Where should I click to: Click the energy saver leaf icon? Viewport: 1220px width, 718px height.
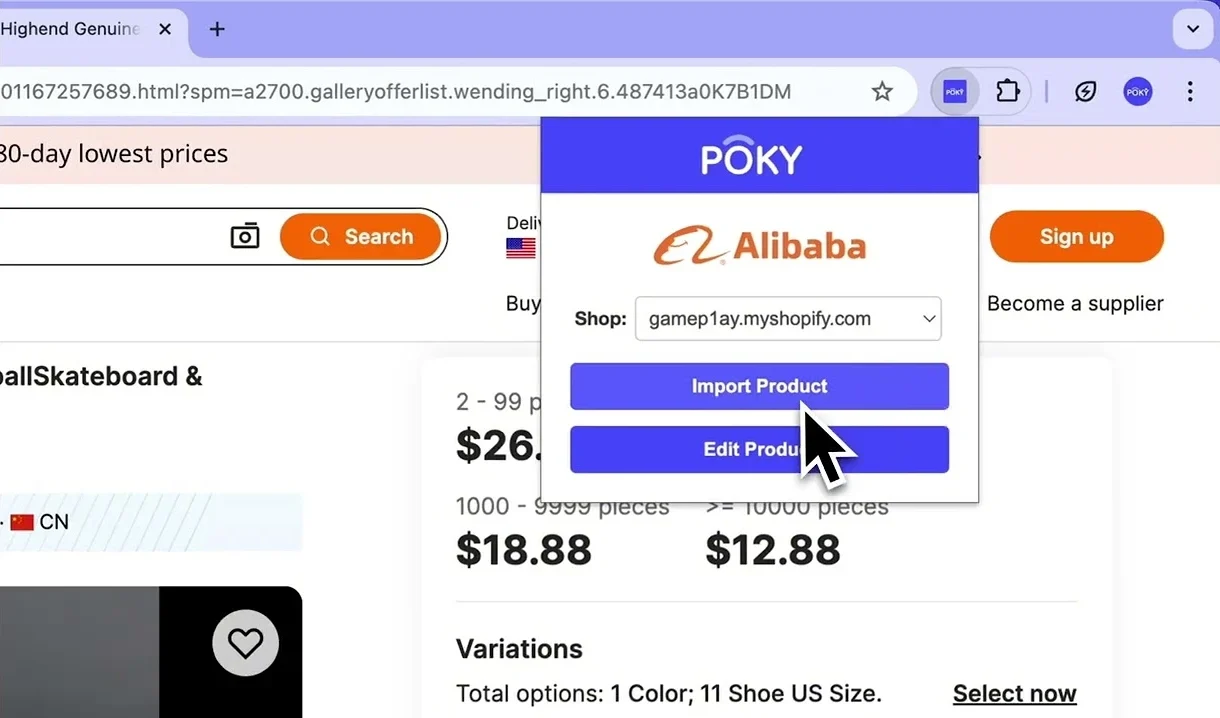[1085, 91]
